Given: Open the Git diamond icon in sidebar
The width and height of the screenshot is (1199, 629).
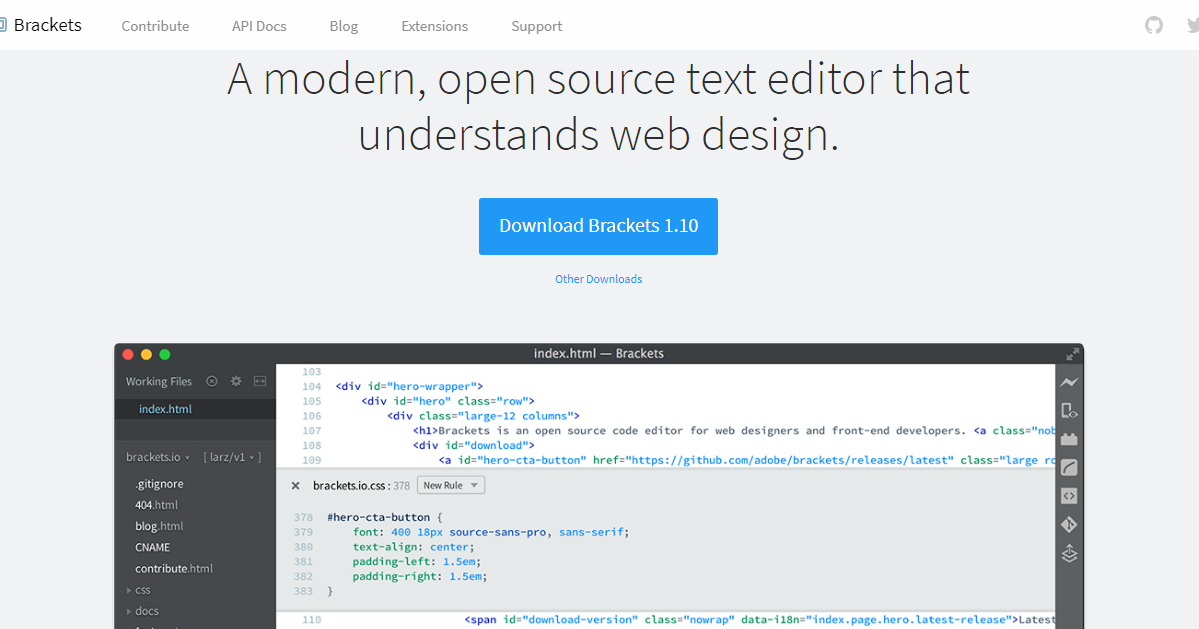Looking at the screenshot, I should point(1069,524).
